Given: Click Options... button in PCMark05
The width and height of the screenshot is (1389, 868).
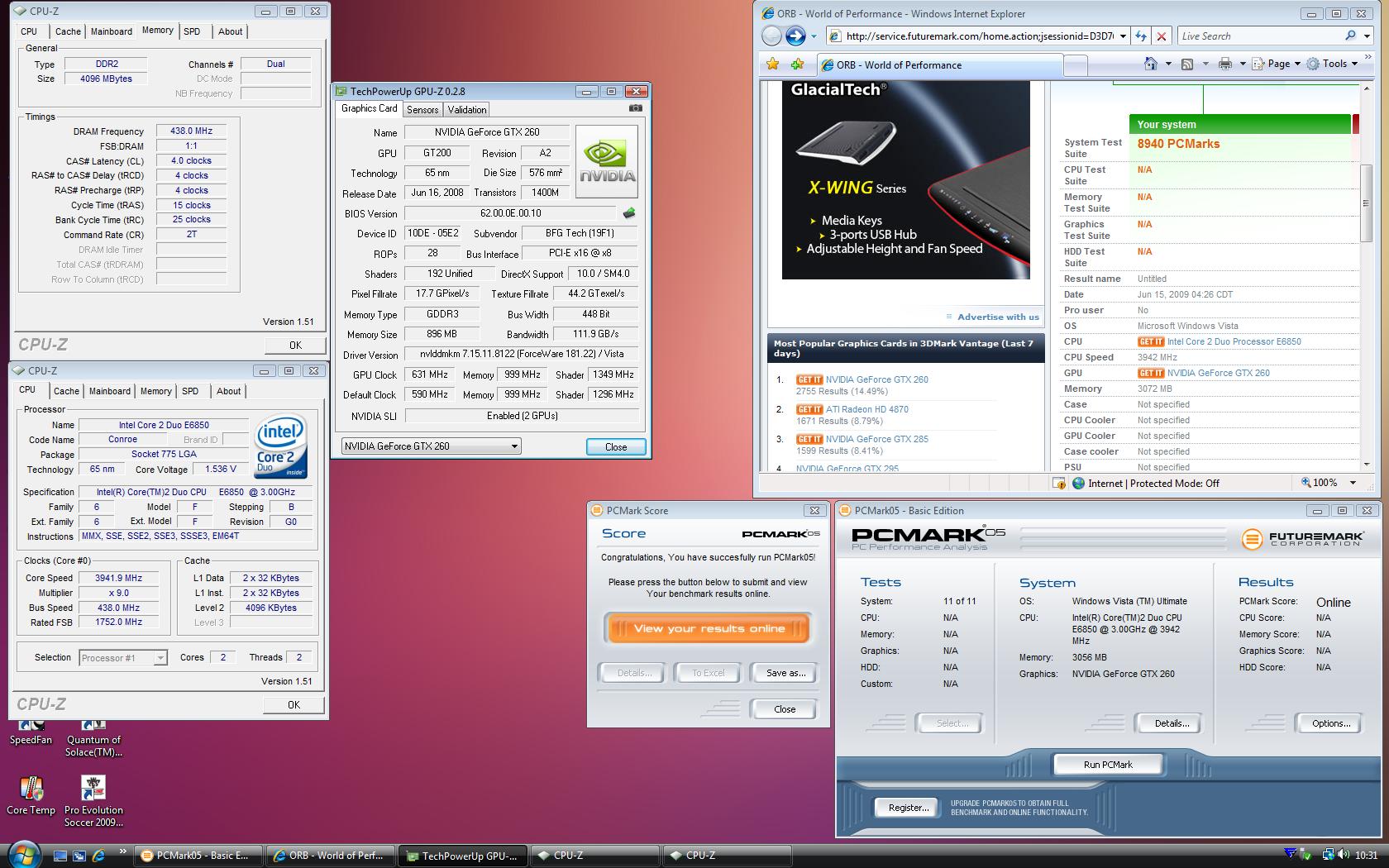Looking at the screenshot, I should coord(1330,723).
